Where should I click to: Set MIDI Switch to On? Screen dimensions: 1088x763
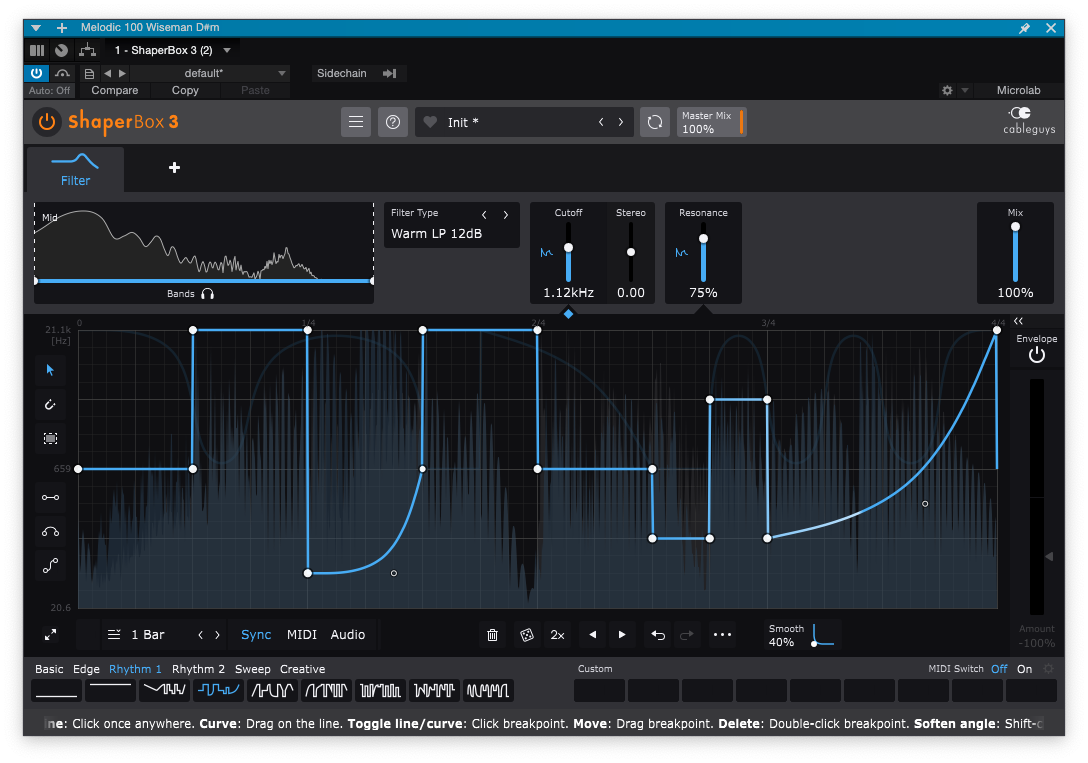pyautogui.click(x=1025, y=669)
